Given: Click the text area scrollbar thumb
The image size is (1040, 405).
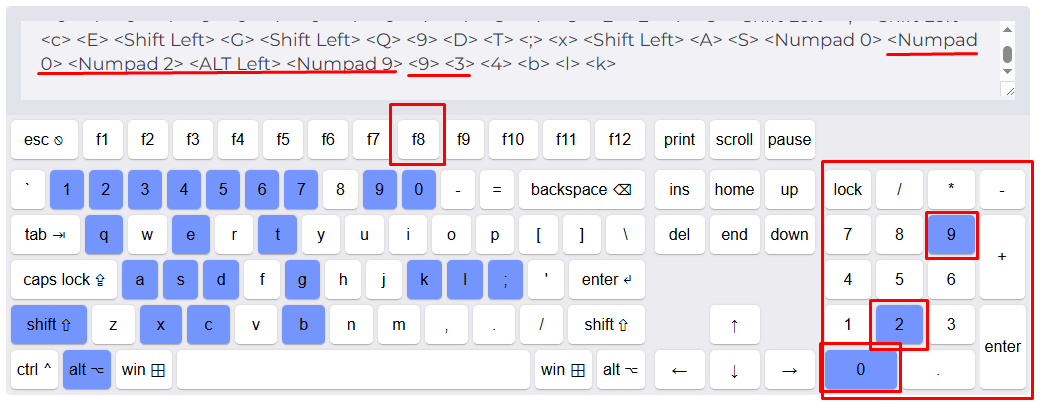Looking at the screenshot, I should pyautogui.click(x=1007, y=54).
